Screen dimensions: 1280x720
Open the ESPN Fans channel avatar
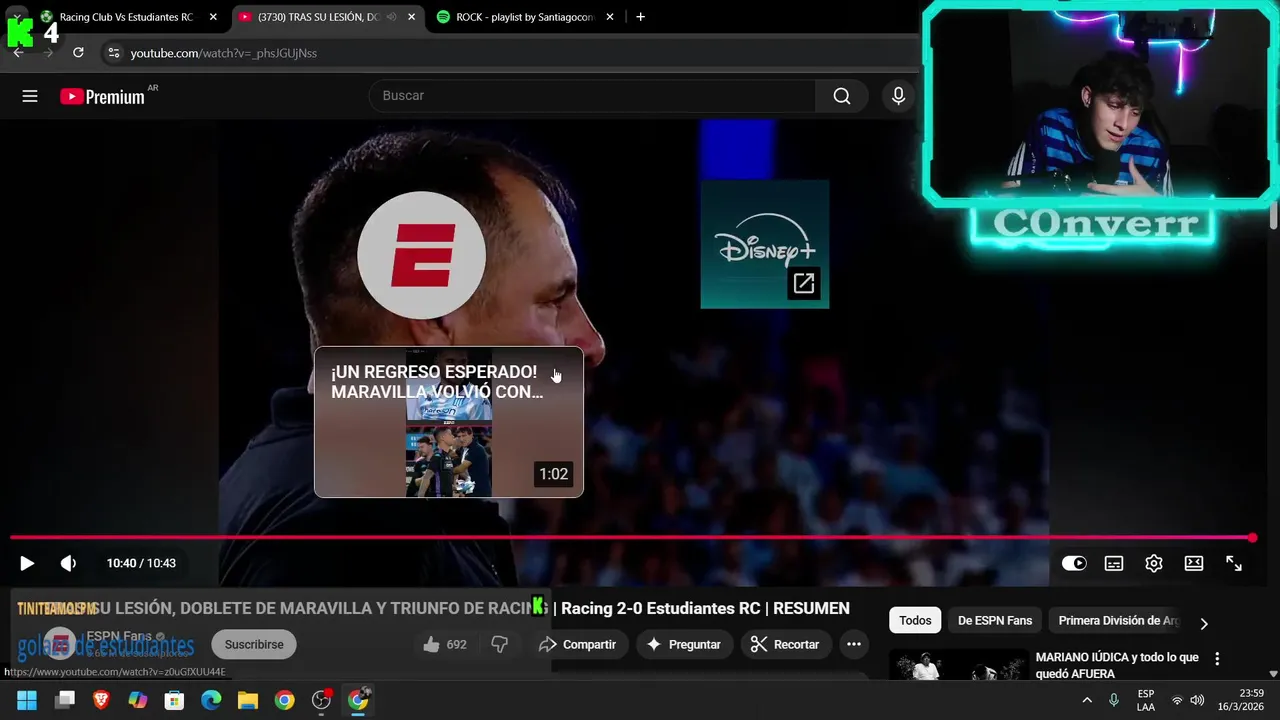tap(60, 644)
